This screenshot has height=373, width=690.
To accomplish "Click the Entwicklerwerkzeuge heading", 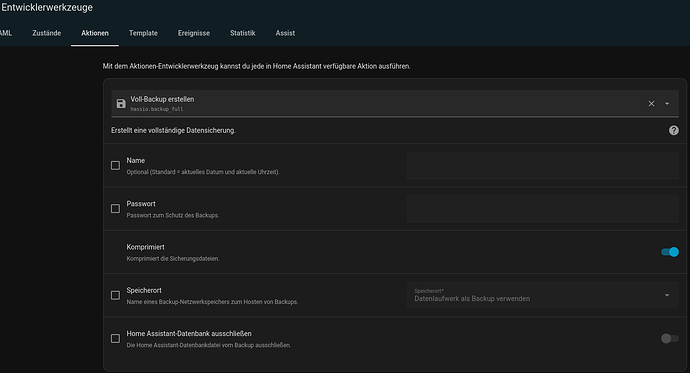I will (47, 7).
